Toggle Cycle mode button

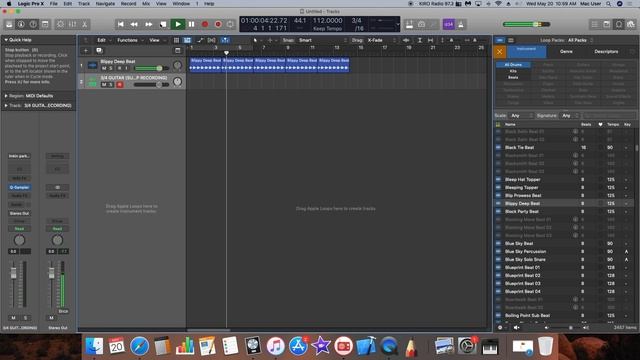point(231,24)
